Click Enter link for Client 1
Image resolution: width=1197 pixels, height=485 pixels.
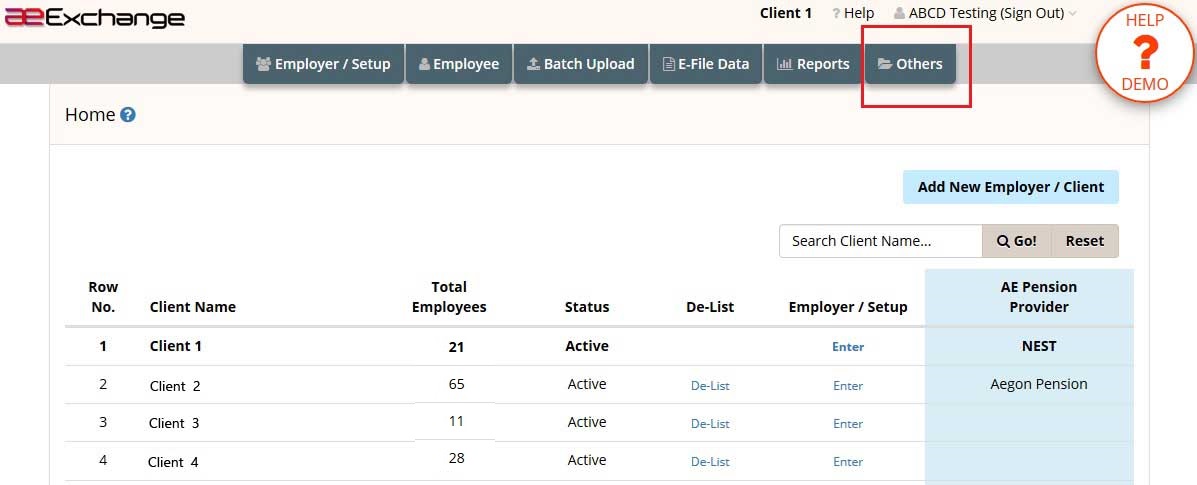[x=848, y=347]
